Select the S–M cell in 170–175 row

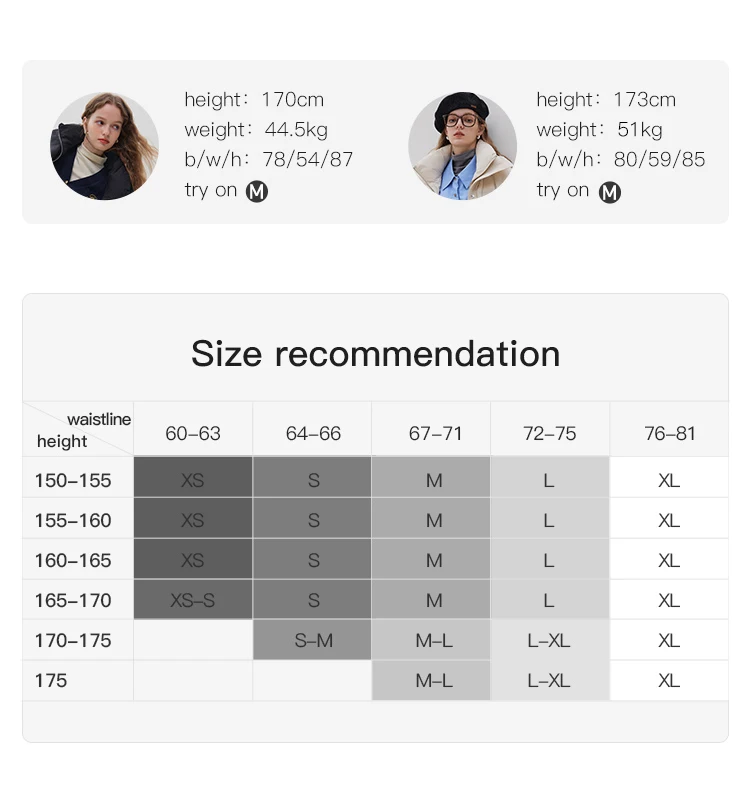(x=312, y=640)
